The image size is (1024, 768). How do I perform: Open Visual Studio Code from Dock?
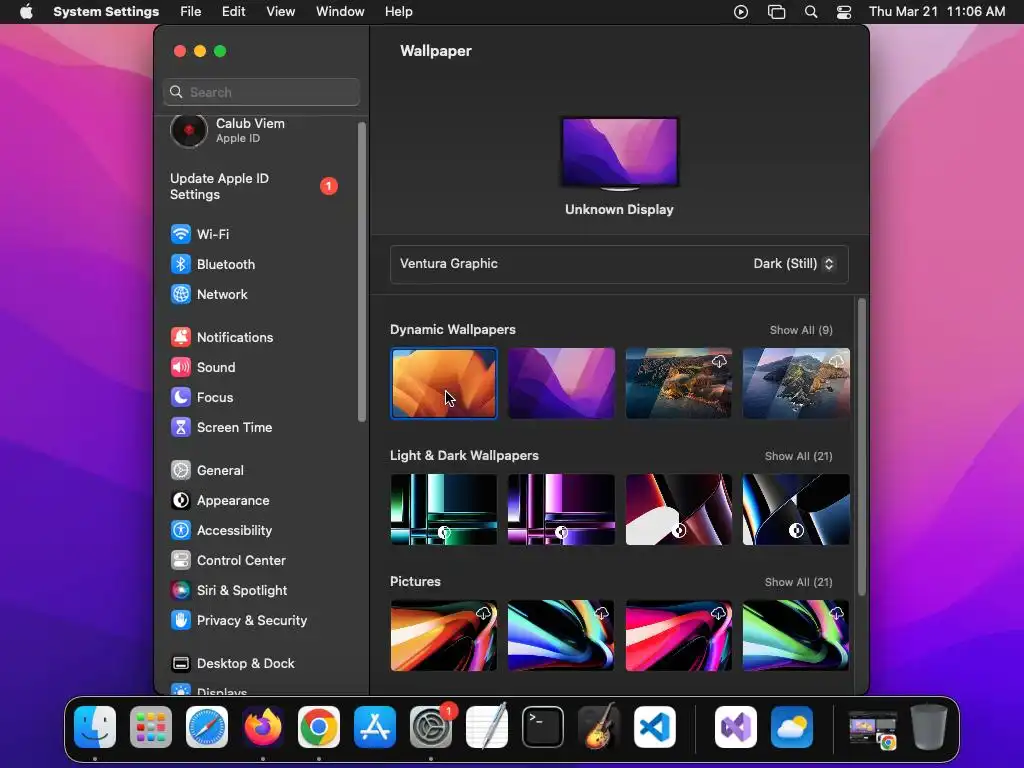tap(654, 727)
